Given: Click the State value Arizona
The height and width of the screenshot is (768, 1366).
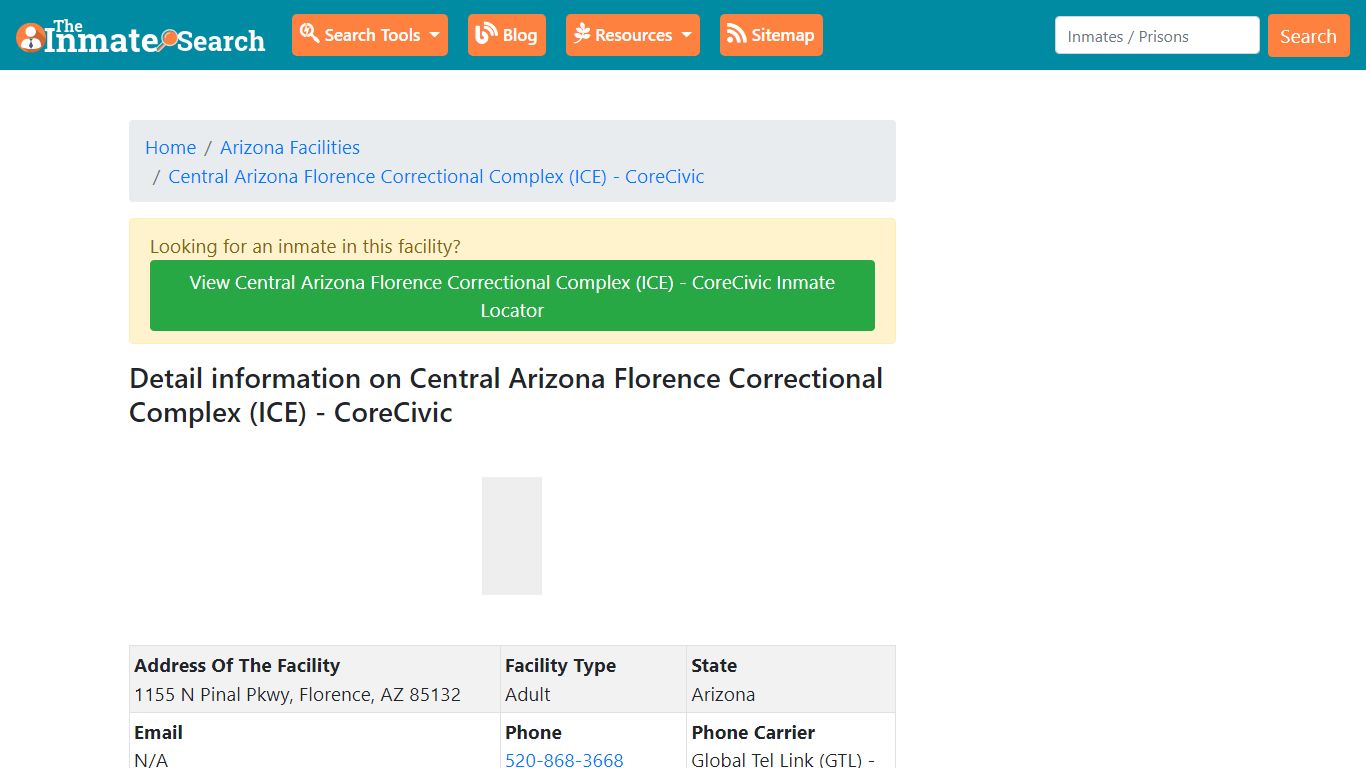Looking at the screenshot, I should 723,694.
